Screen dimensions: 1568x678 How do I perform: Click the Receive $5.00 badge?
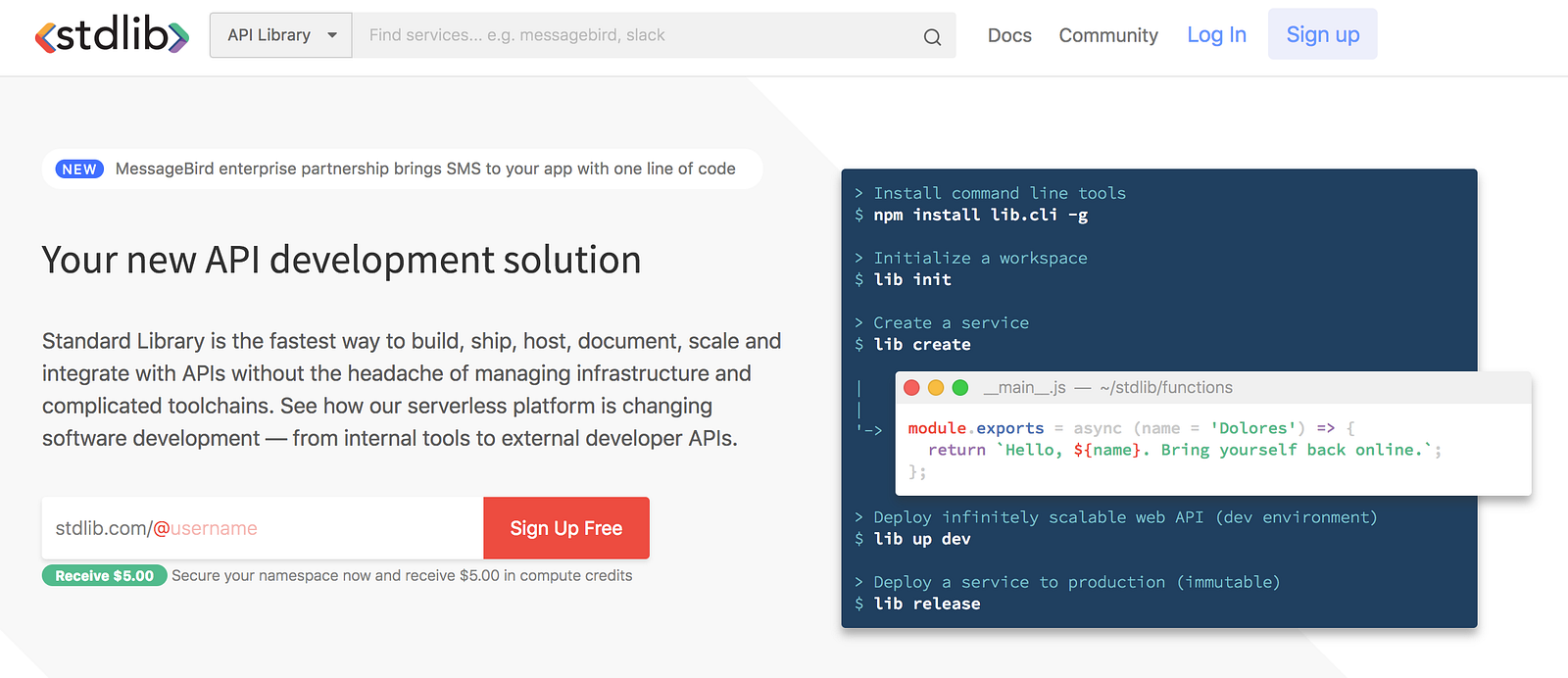(x=104, y=576)
